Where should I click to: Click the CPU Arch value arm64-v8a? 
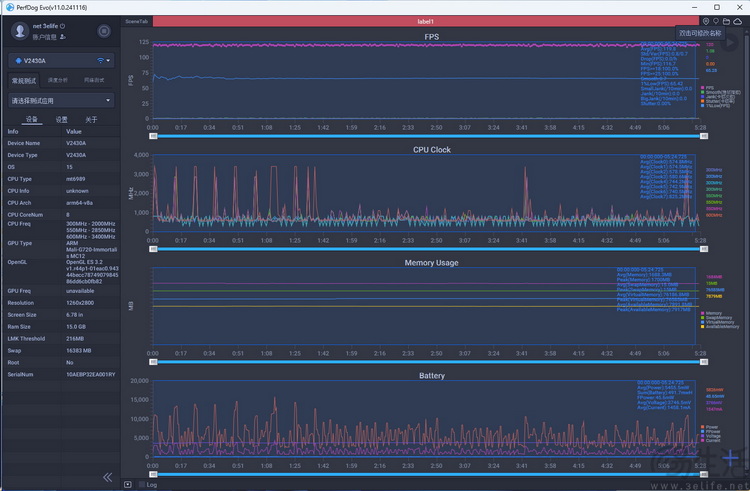[x=79, y=203]
